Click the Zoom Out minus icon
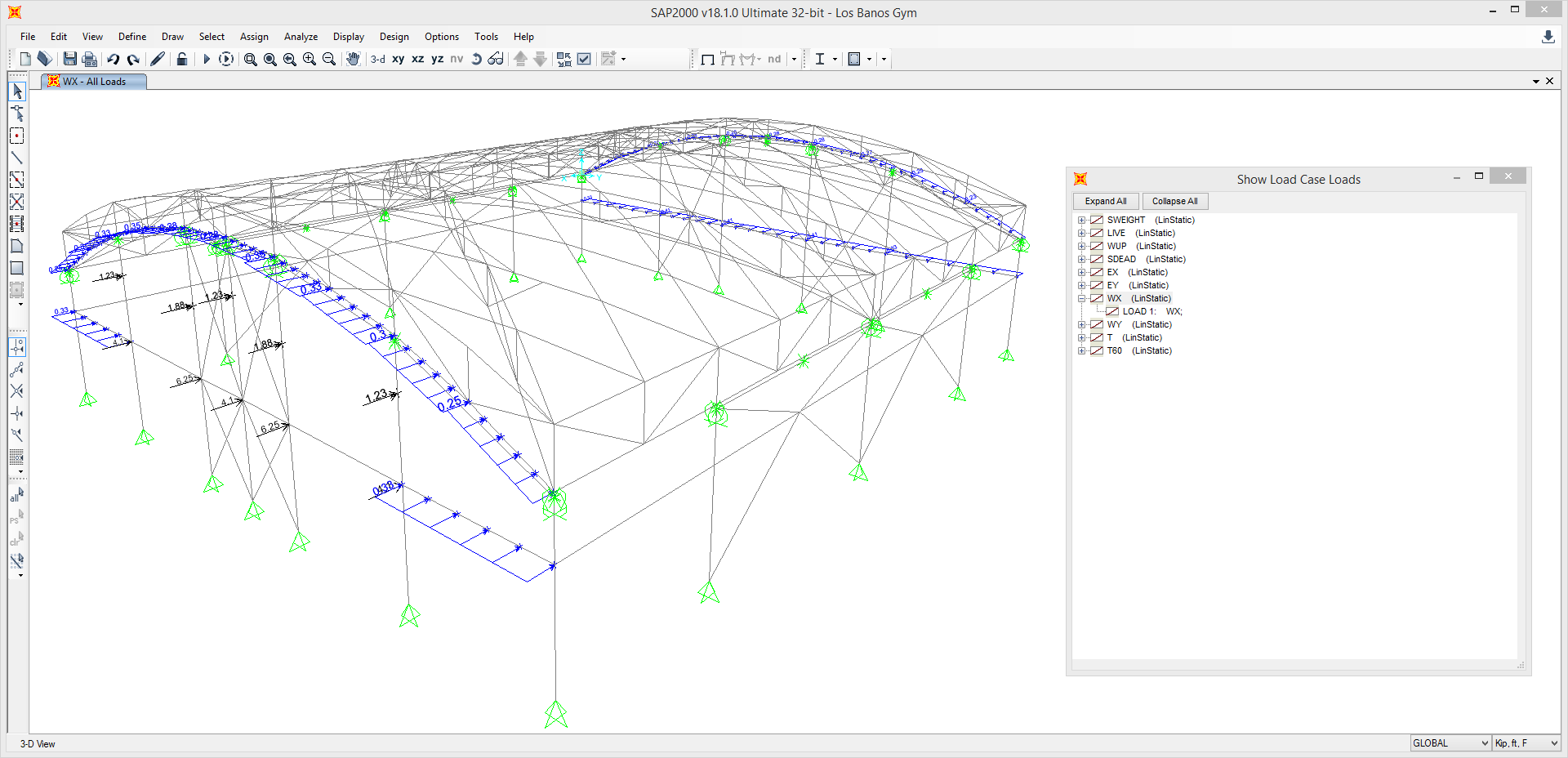Viewport: 1568px width, 758px height. pos(329,59)
